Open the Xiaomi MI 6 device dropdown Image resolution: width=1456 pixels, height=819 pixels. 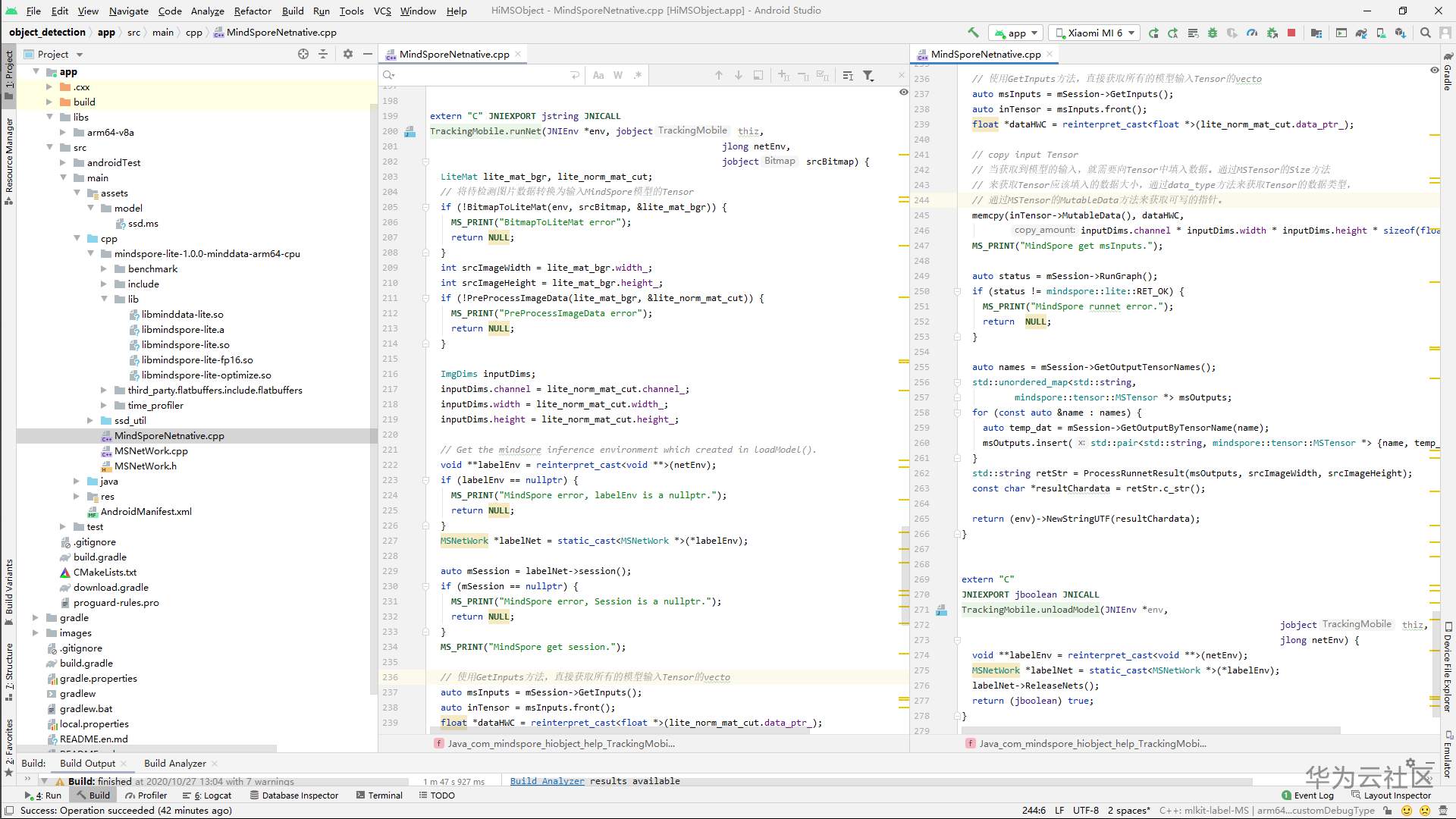tap(1094, 33)
